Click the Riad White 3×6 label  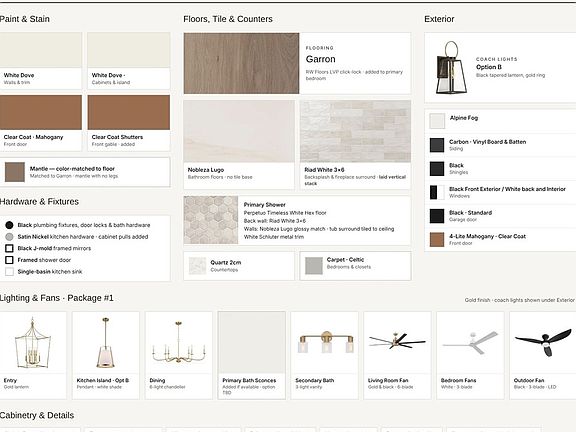tap(324, 170)
